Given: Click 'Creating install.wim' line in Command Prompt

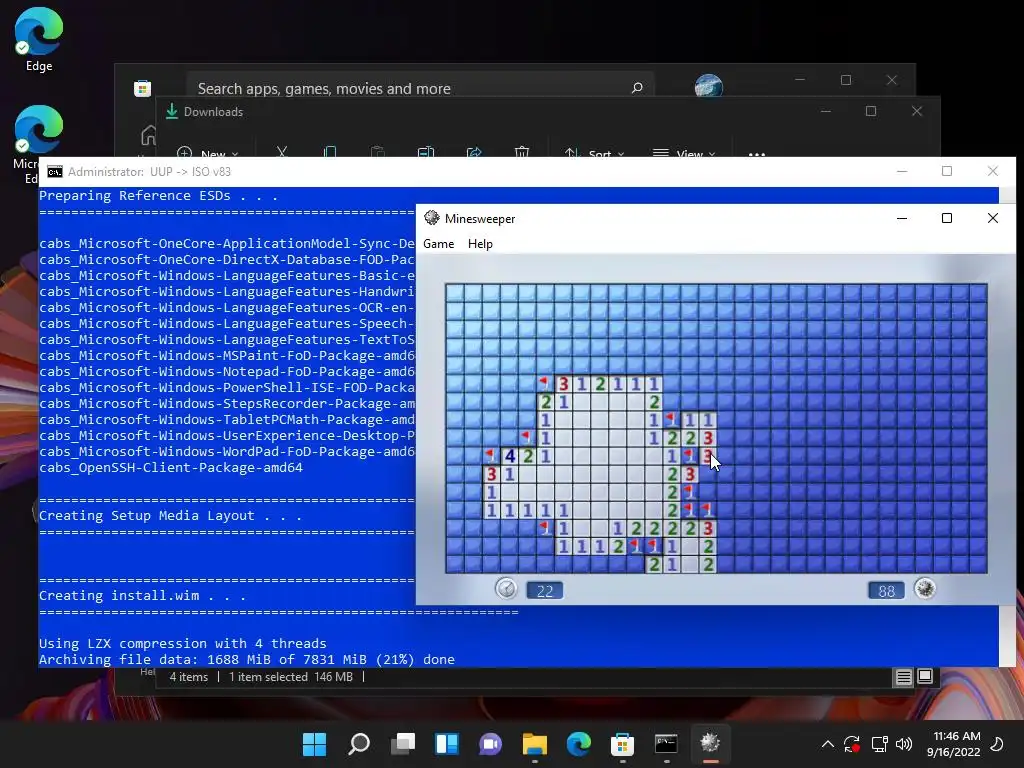Looking at the screenshot, I should click(142, 596).
